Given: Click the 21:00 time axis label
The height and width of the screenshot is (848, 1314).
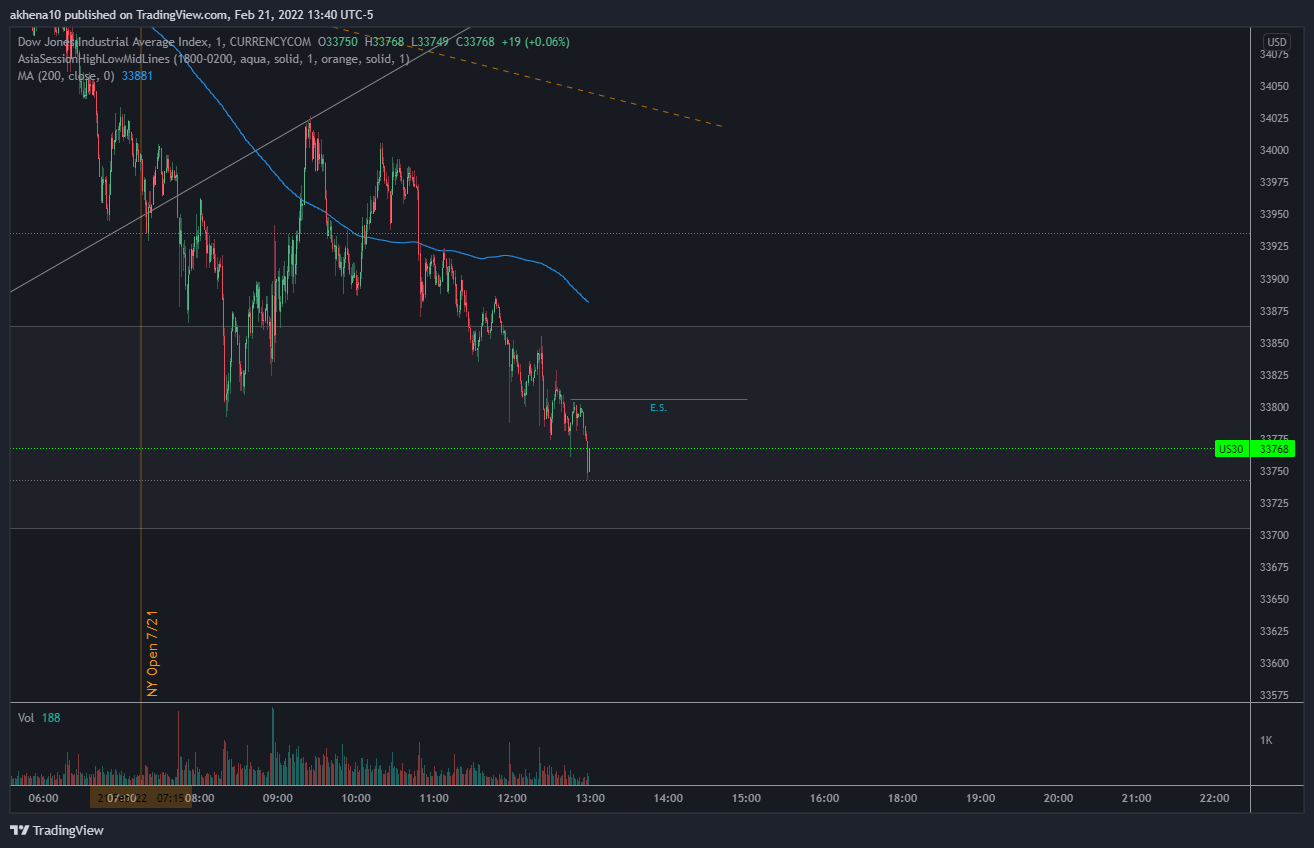Looking at the screenshot, I should [x=1136, y=798].
